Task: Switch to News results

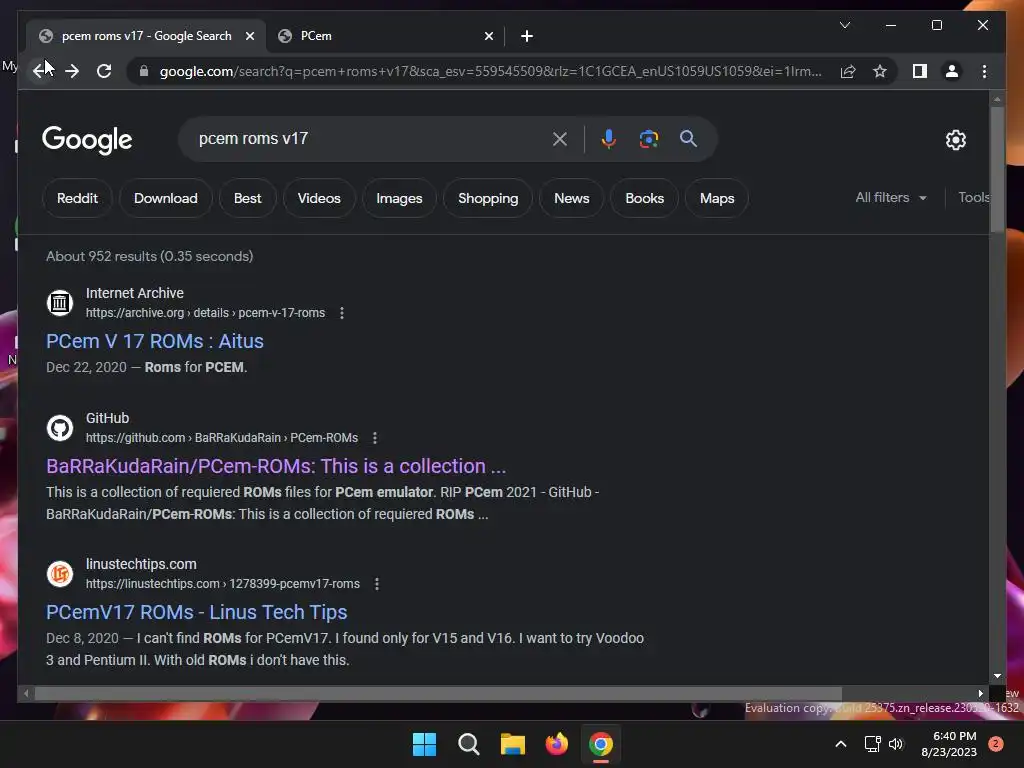Action: [571, 198]
